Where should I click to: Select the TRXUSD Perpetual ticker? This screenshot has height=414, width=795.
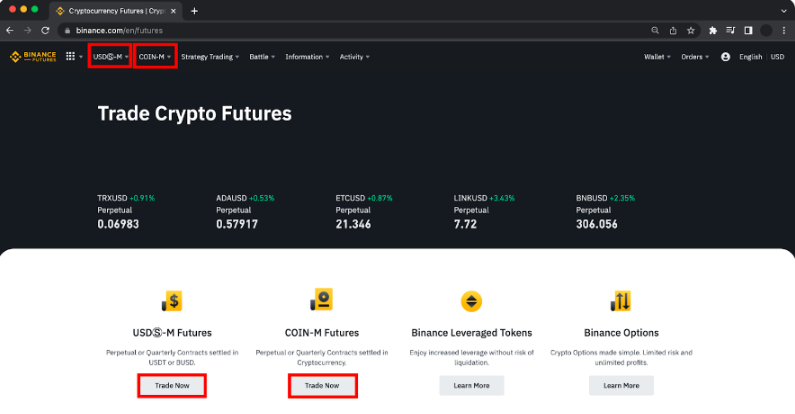point(126,211)
